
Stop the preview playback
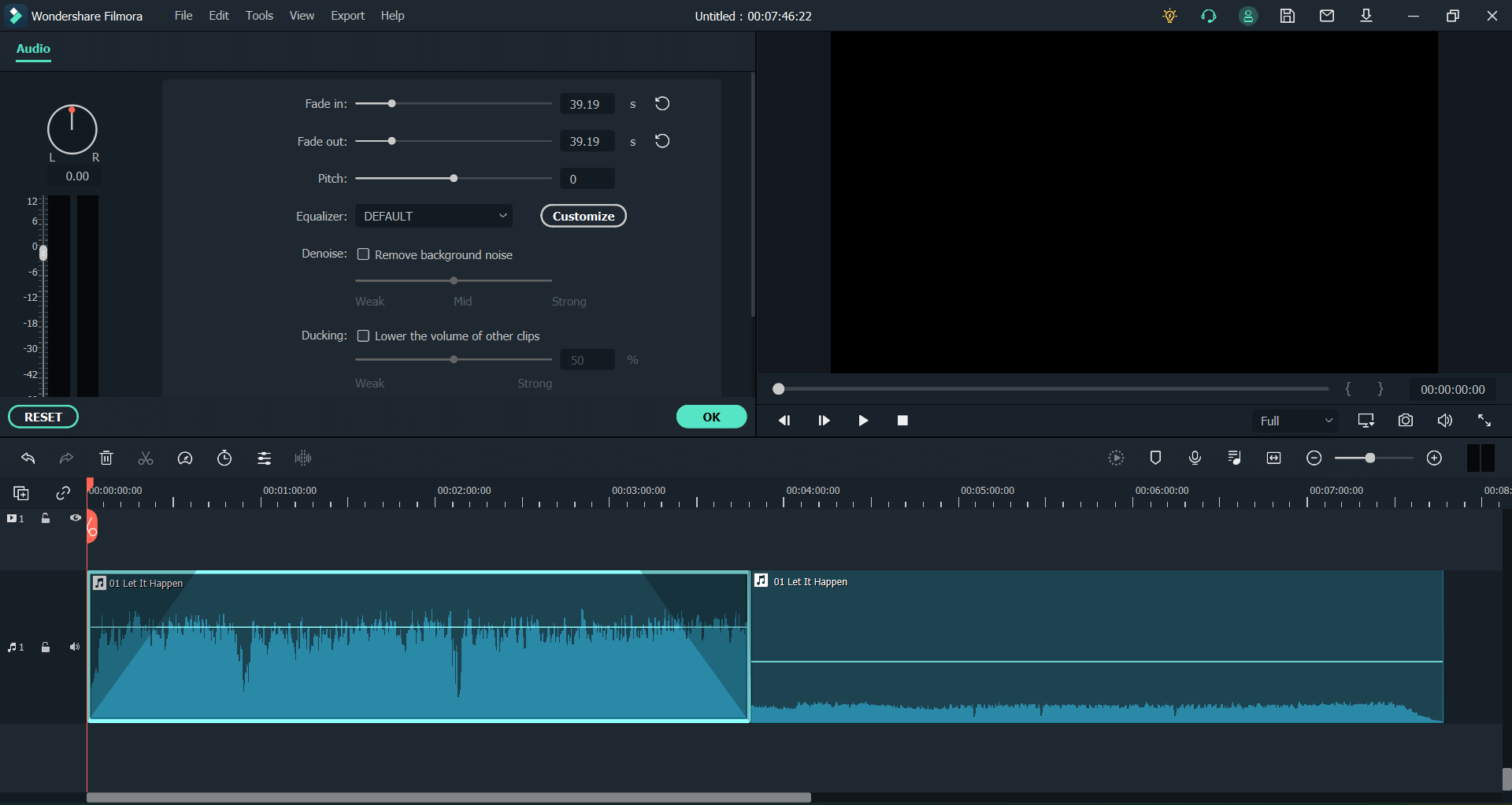click(x=902, y=421)
